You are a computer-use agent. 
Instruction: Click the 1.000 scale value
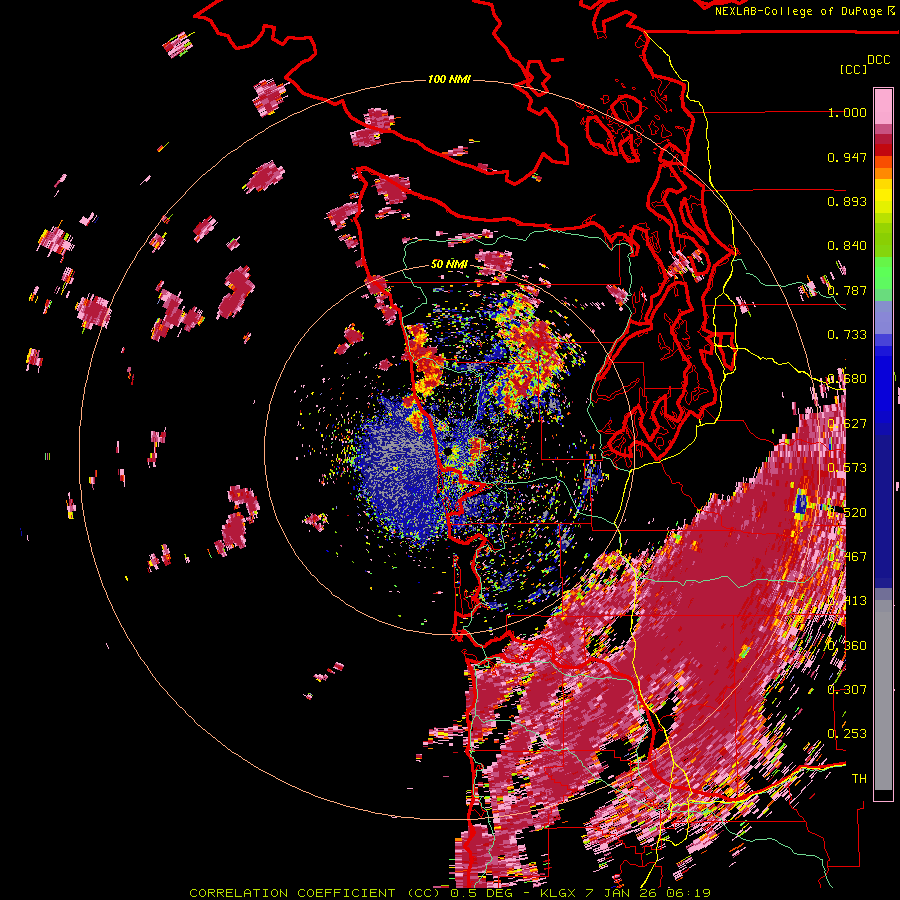tap(847, 112)
